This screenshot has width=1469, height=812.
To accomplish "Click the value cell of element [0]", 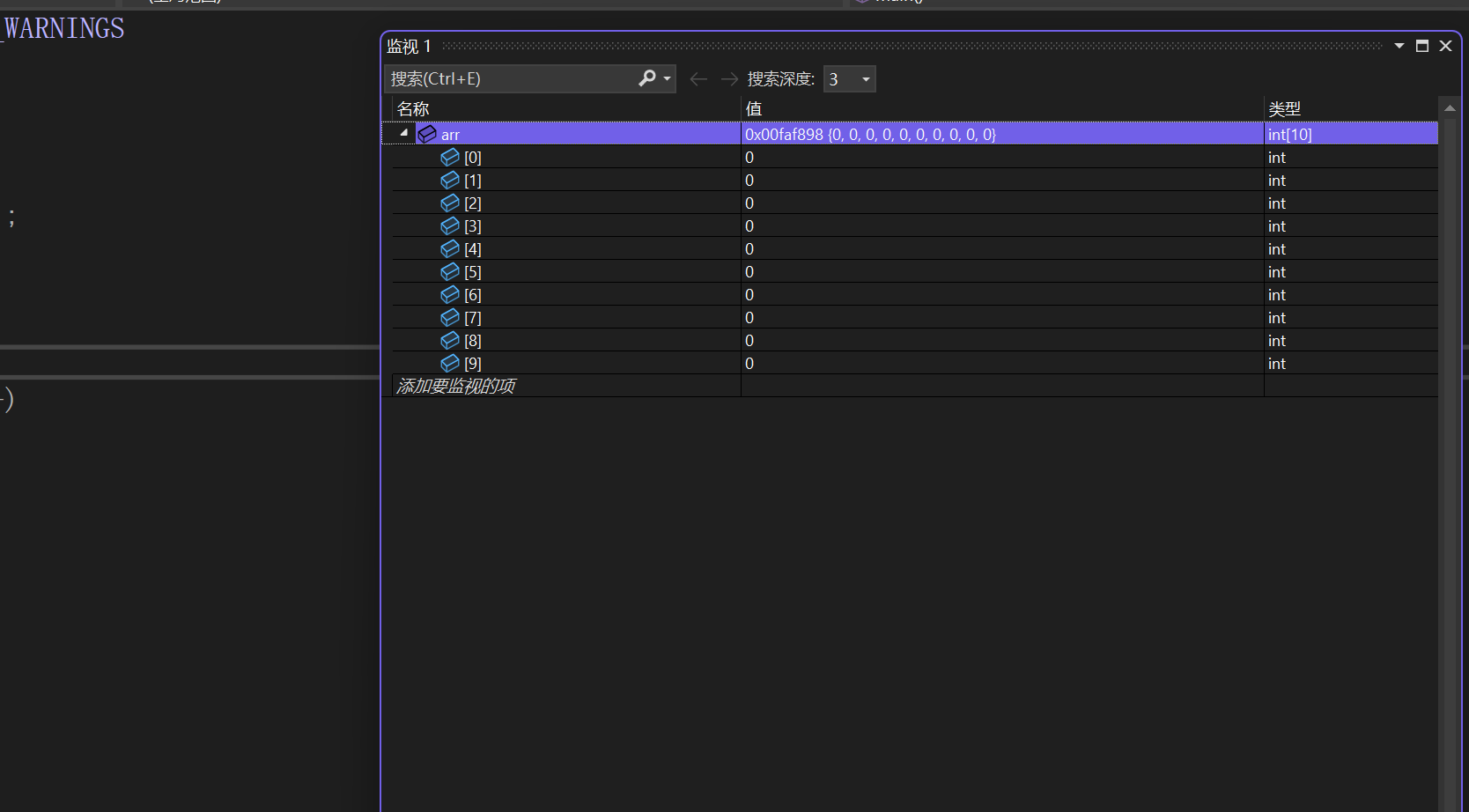I will (x=1002, y=158).
